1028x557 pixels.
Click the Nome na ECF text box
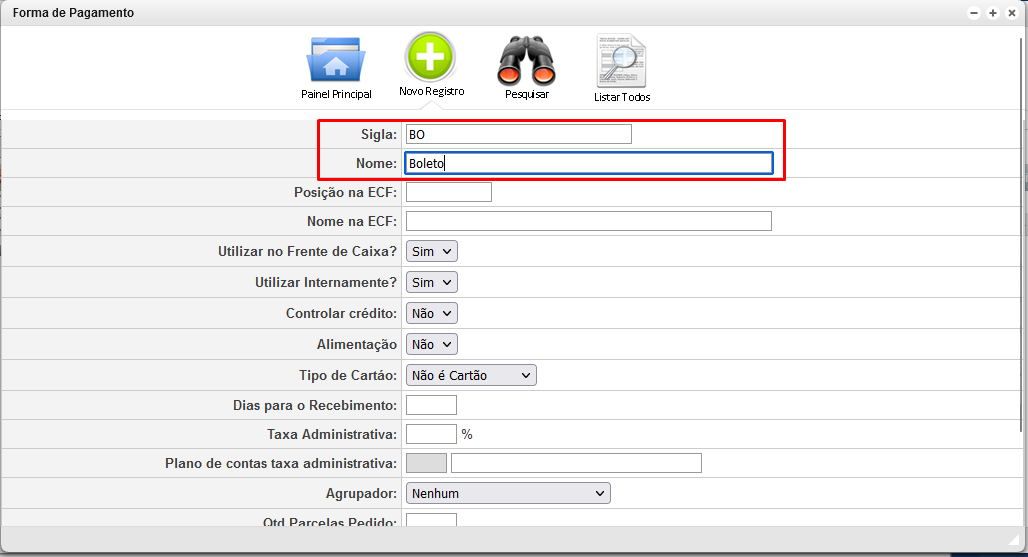tap(589, 221)
